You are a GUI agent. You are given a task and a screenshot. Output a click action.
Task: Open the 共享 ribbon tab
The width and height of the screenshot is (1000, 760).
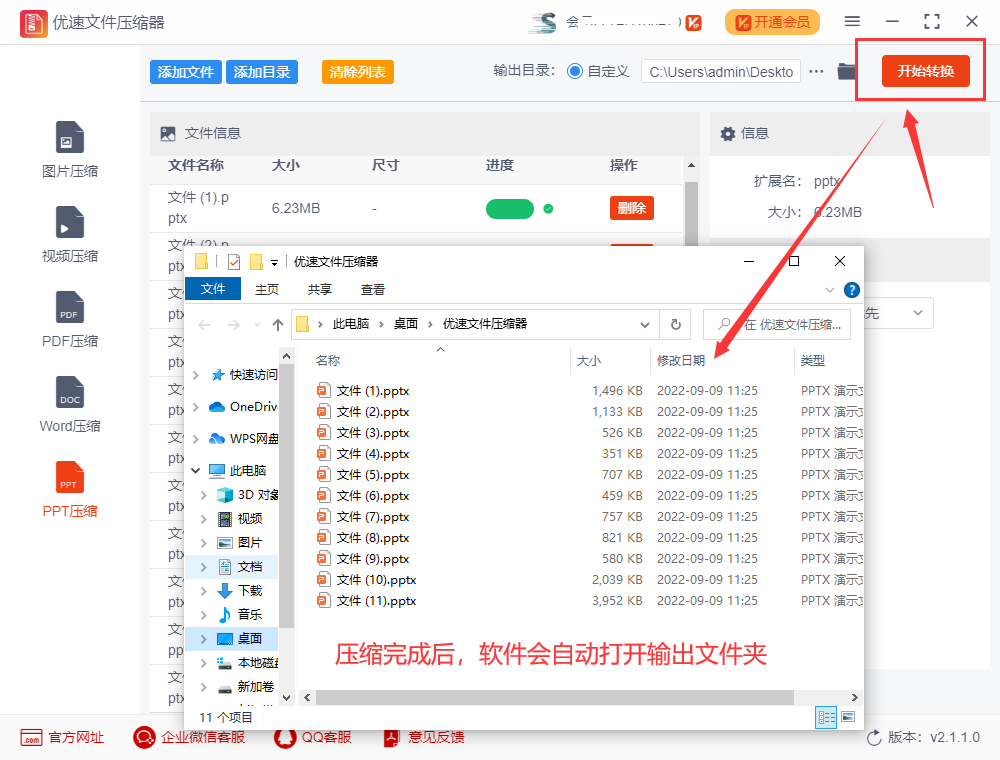coord(320,289)
